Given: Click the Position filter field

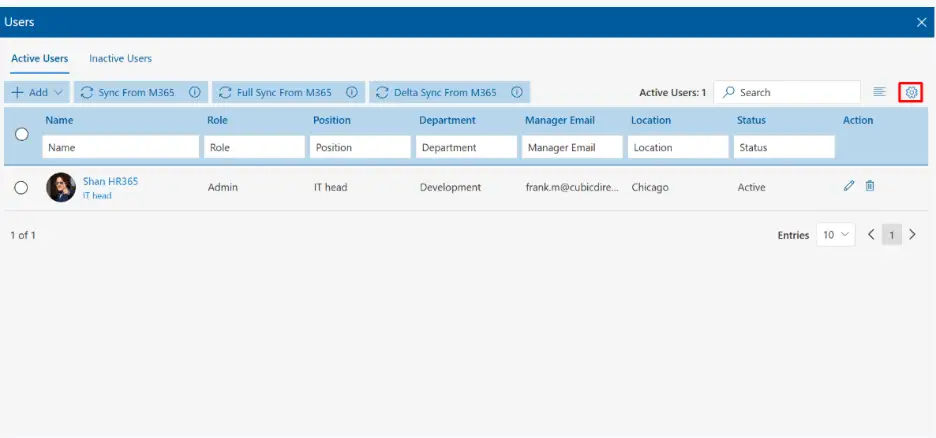Looking at the screenshot, I should pos(360,147).
